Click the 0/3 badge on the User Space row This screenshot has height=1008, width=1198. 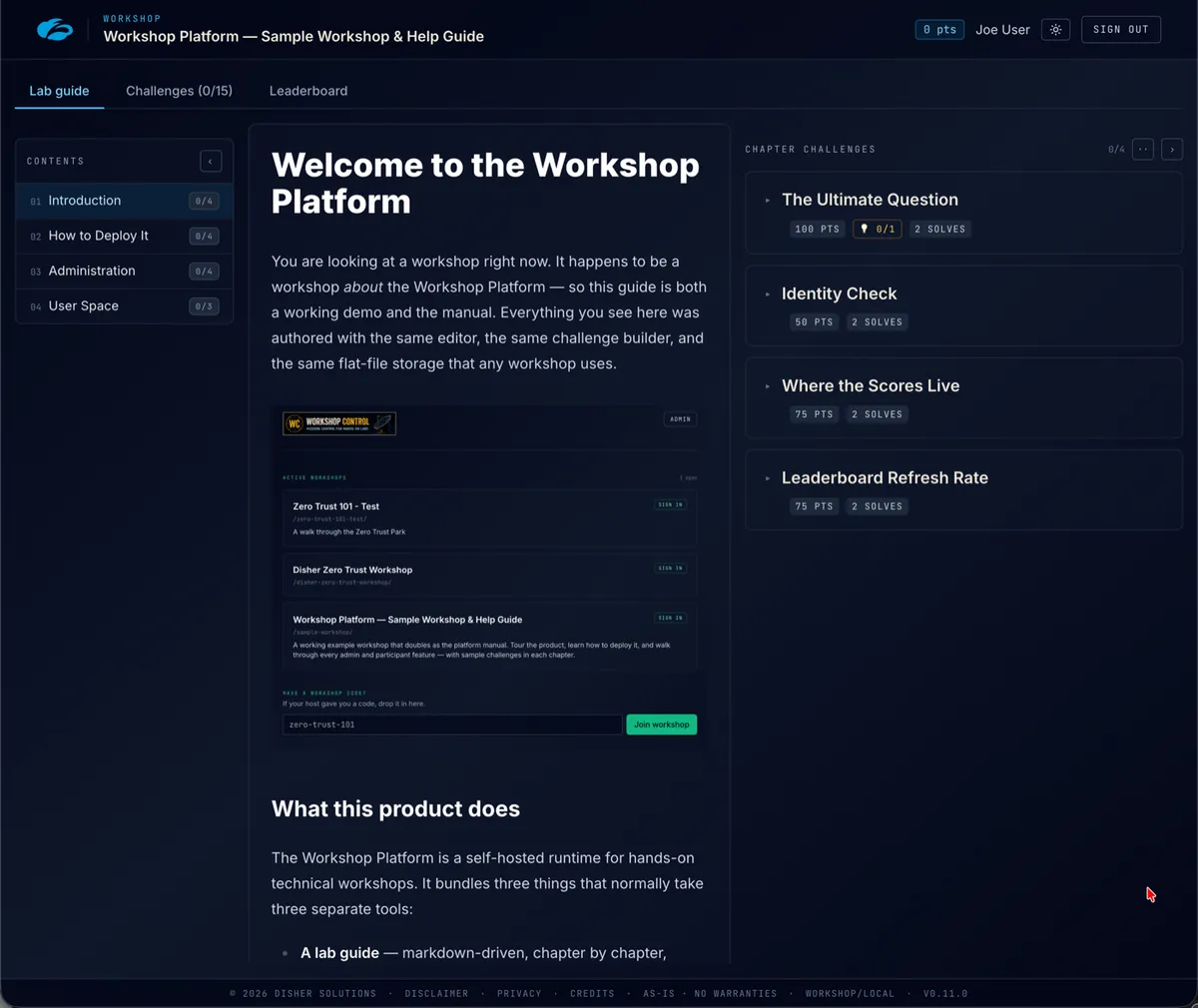(x=204, y=306)
